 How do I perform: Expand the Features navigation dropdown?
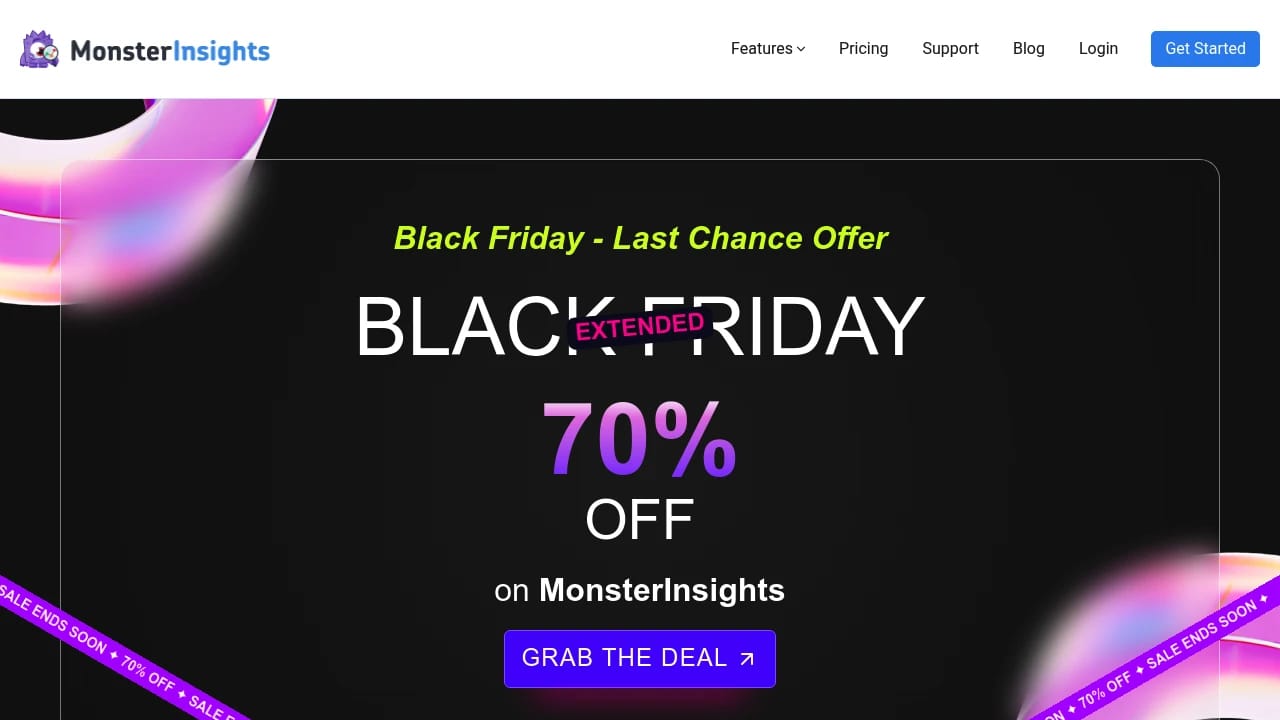(x=761, y=48)
